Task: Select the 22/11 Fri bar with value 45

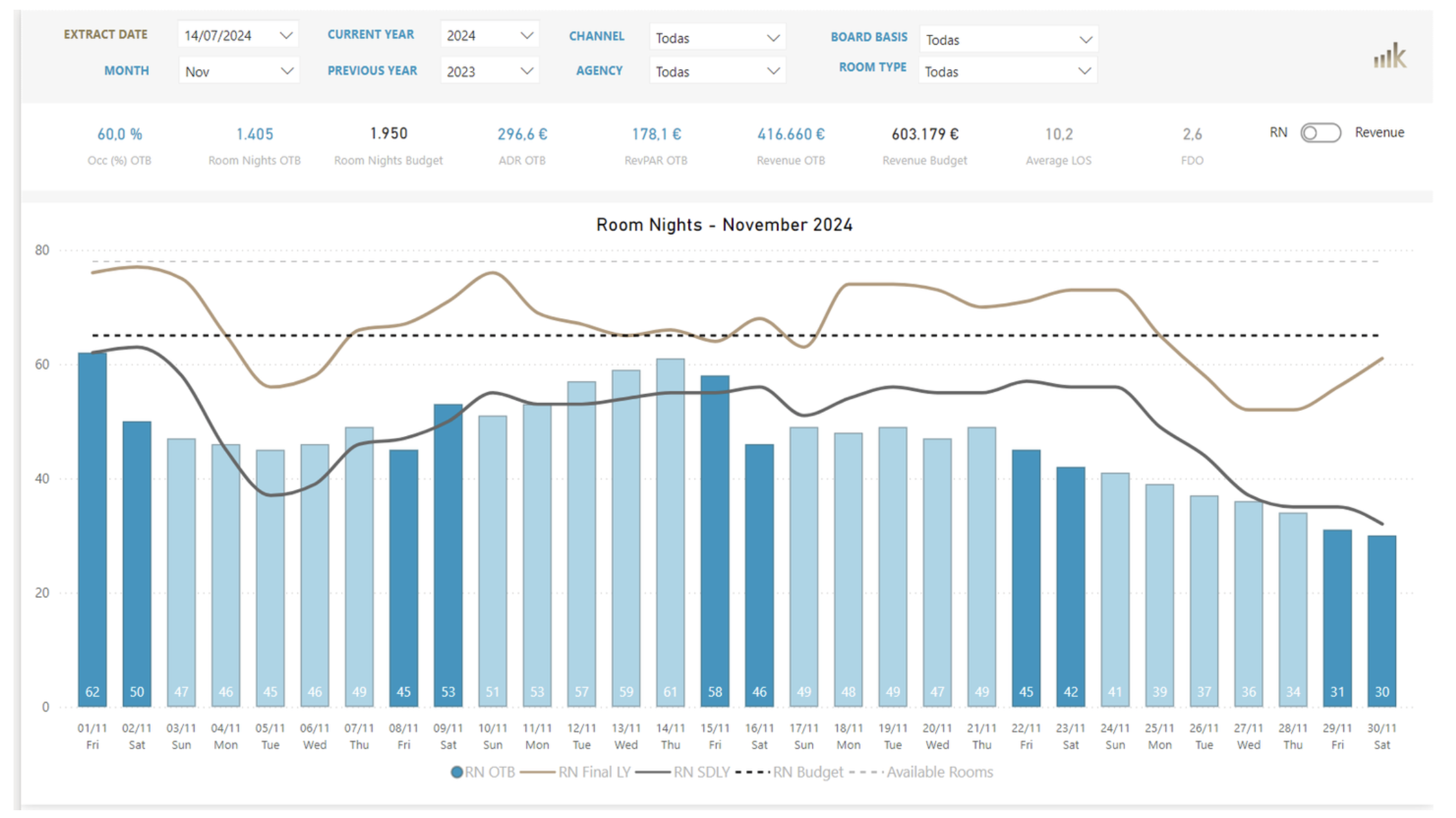Action: [x=1026, y=579]
